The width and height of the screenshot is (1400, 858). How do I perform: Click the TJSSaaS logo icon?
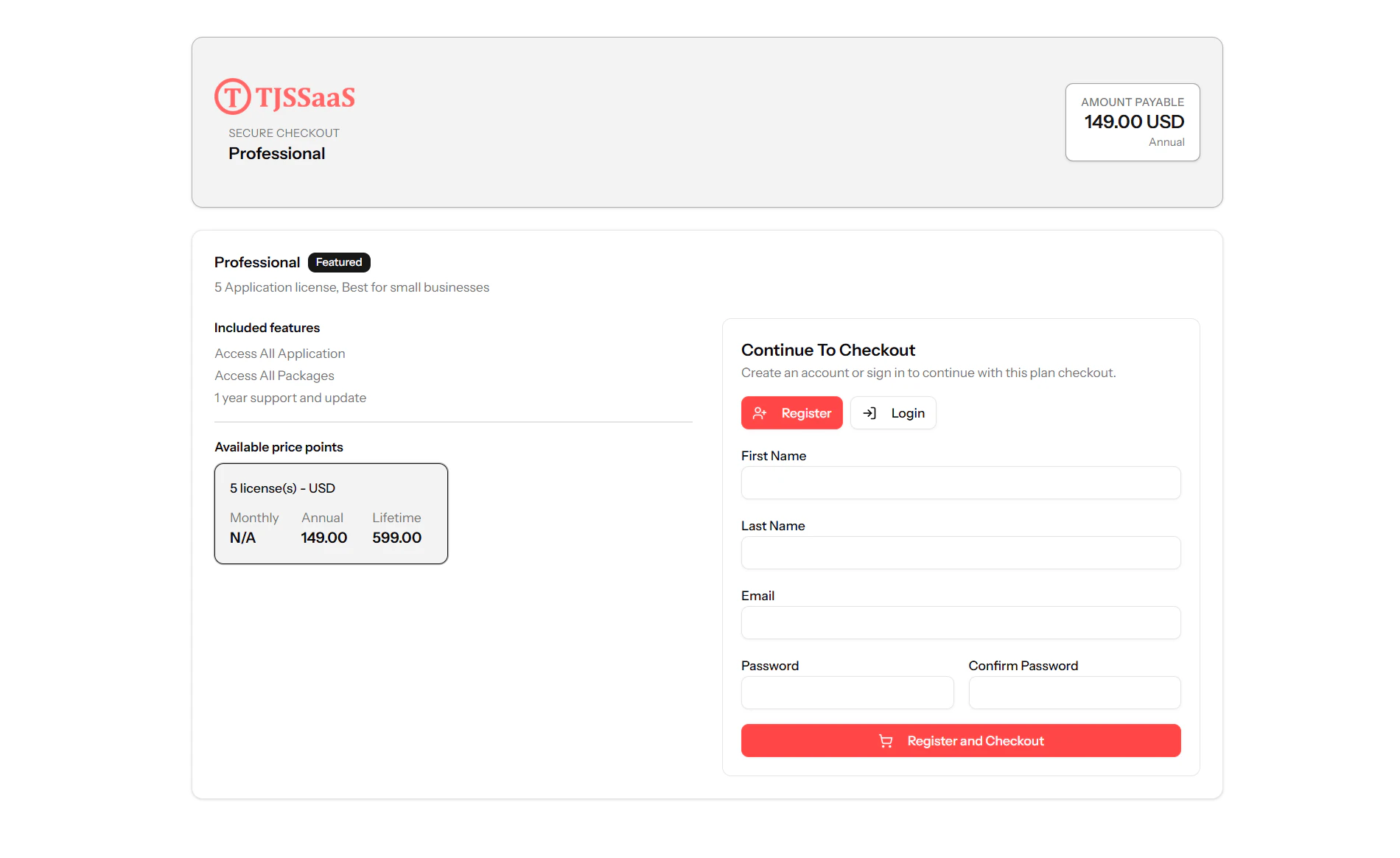(232, 96)
